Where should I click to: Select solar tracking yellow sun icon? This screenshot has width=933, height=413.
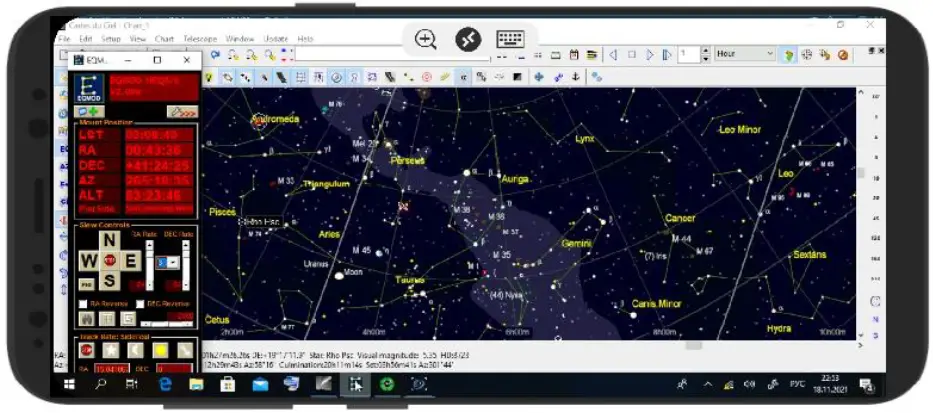159,351
